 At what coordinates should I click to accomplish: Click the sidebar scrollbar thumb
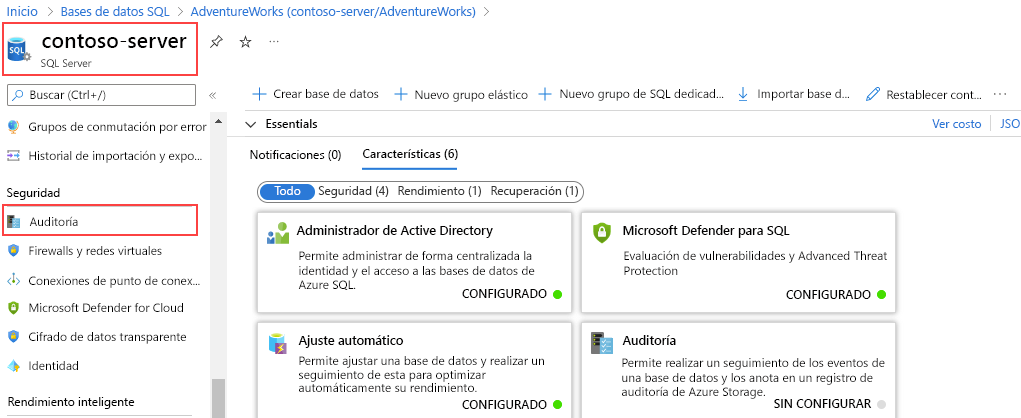click(x=219, y=398)
